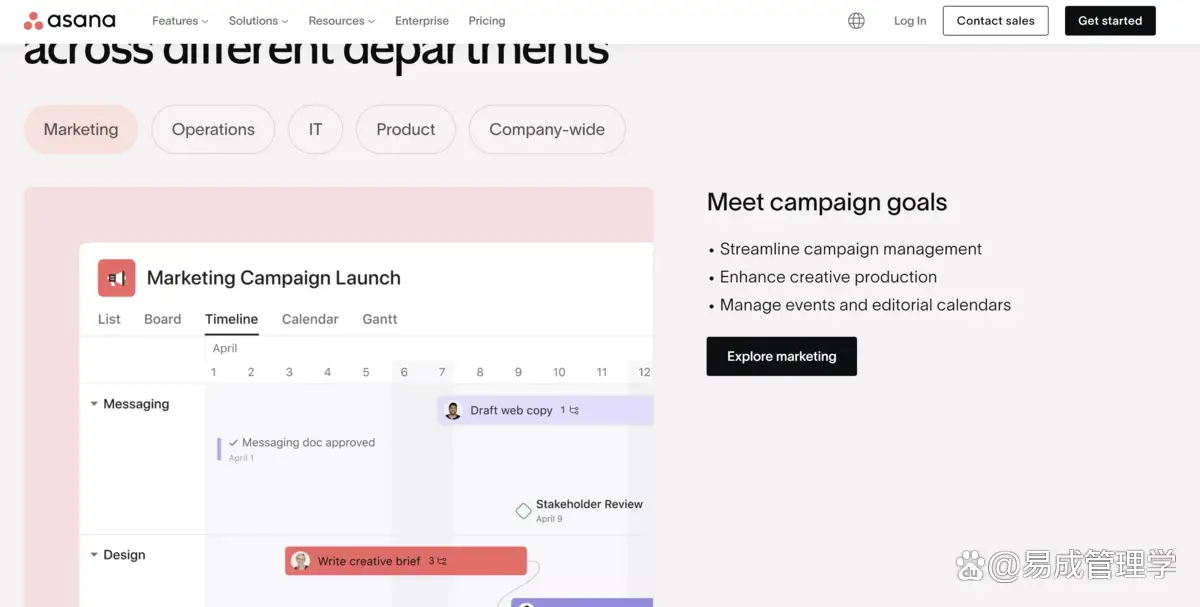Open the Solutions dropdown menu
Screen dimensions: 1200x607
pyautogui.click(x=258, y=21)
